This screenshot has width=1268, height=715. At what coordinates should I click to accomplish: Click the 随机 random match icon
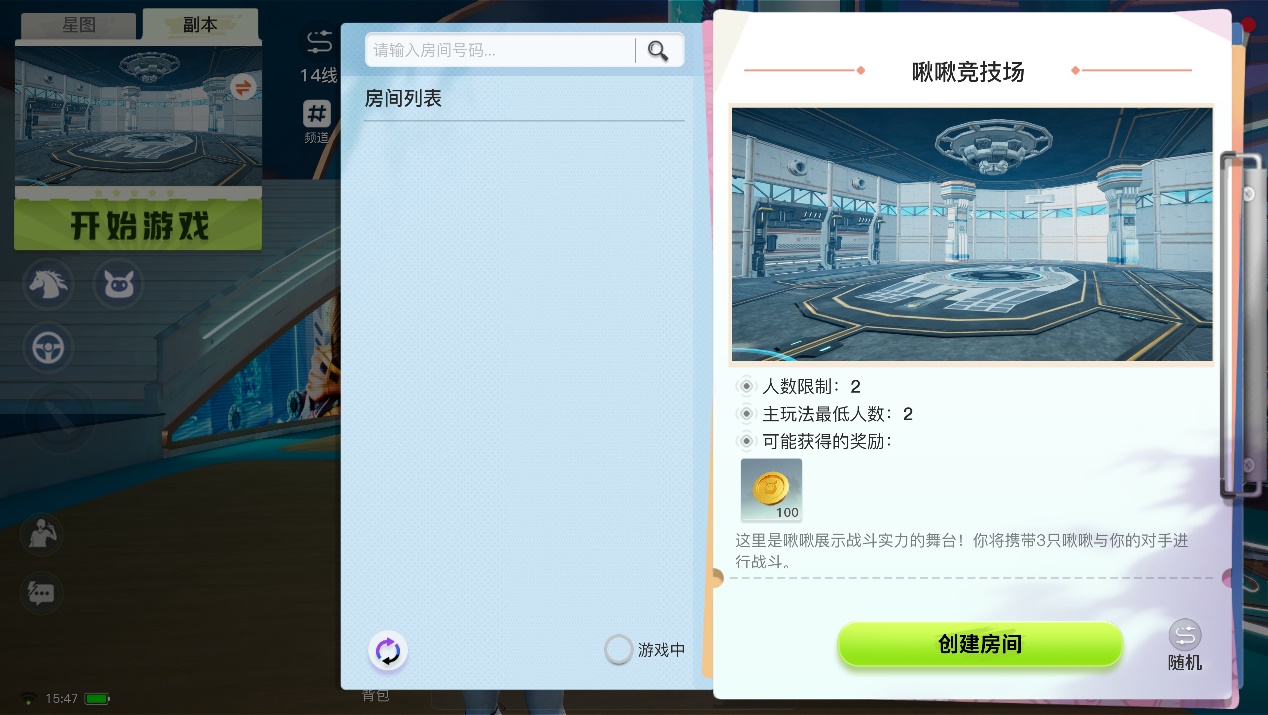point(1185,635)
